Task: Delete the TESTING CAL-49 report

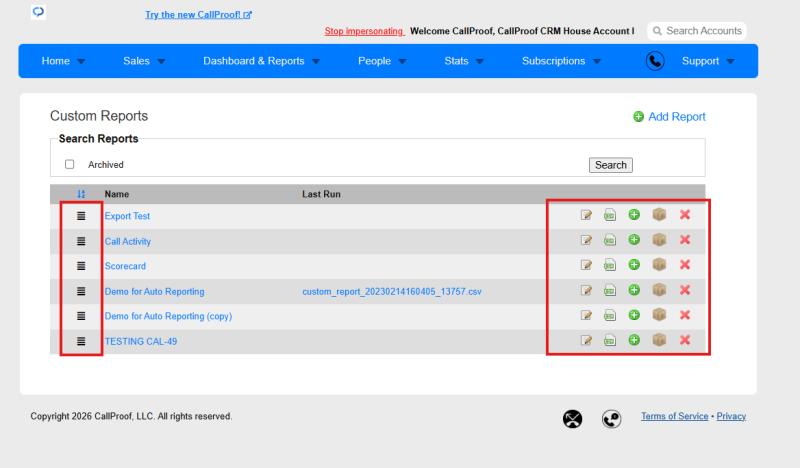Action: (x=685, y=340)
